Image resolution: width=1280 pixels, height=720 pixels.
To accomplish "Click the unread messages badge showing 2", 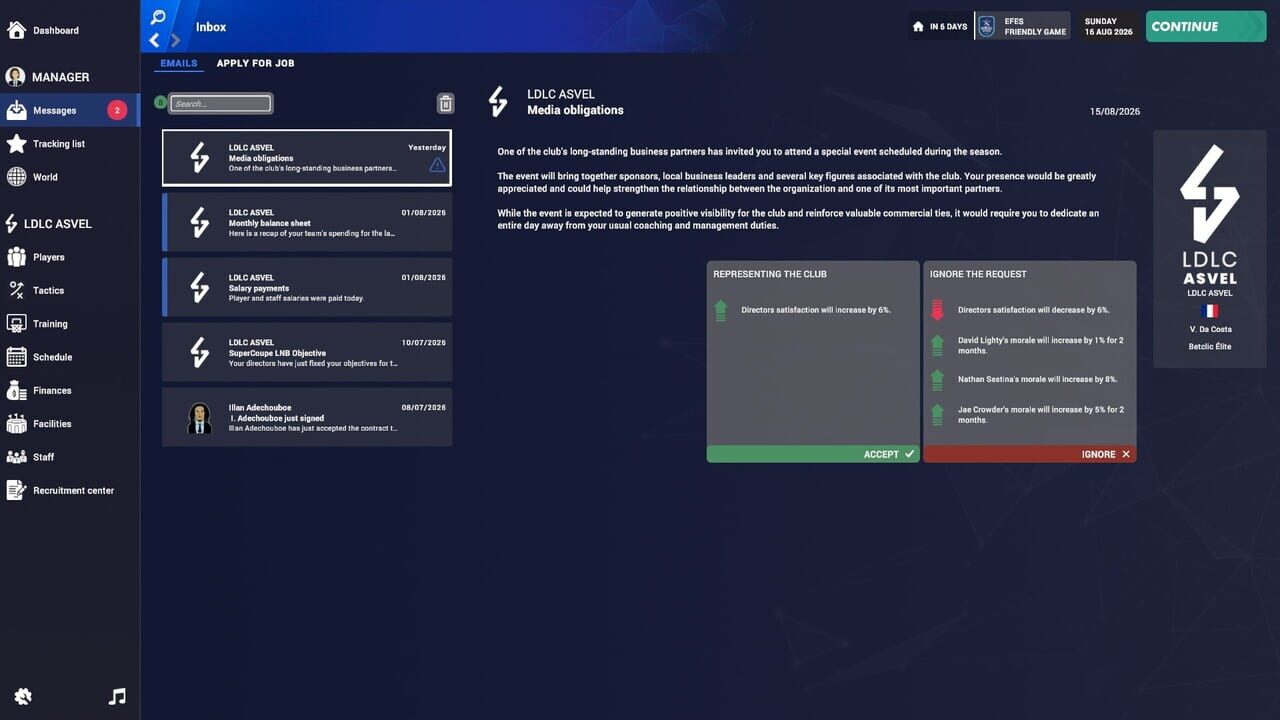I will [x=117, y=110].
